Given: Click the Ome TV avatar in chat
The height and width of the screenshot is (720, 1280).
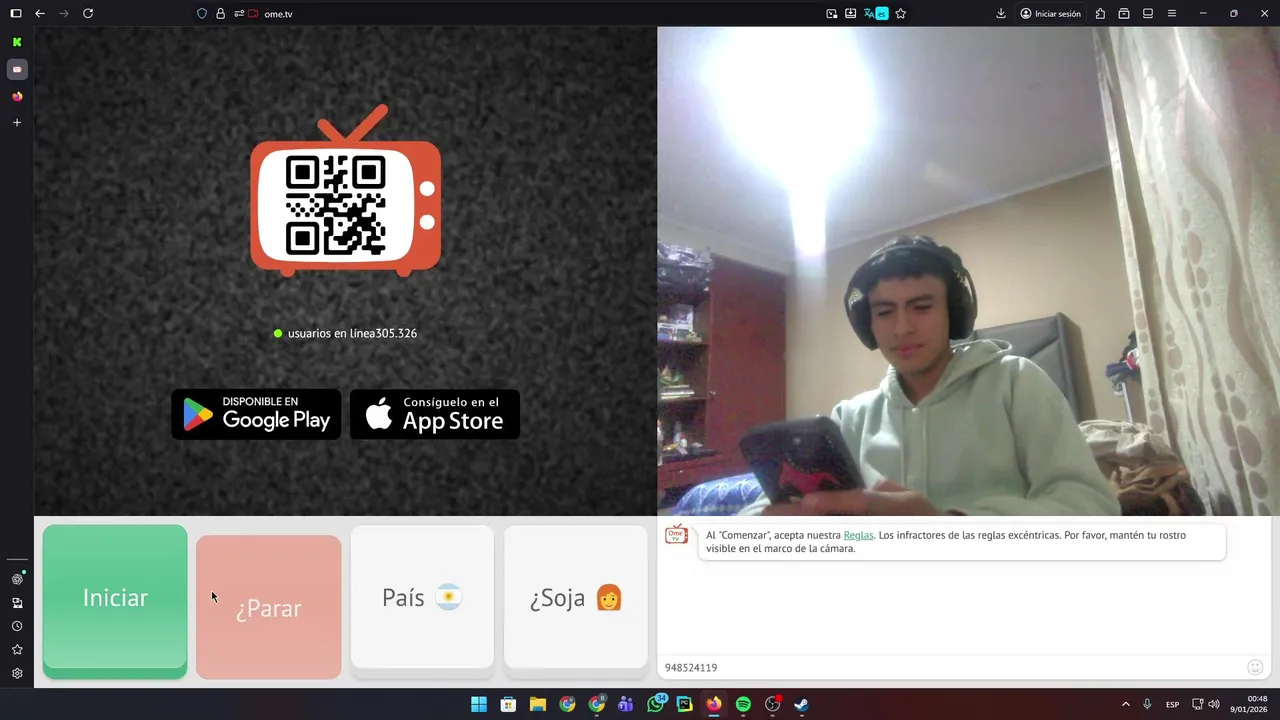Looking at the screenshot, I should [677, 534].
